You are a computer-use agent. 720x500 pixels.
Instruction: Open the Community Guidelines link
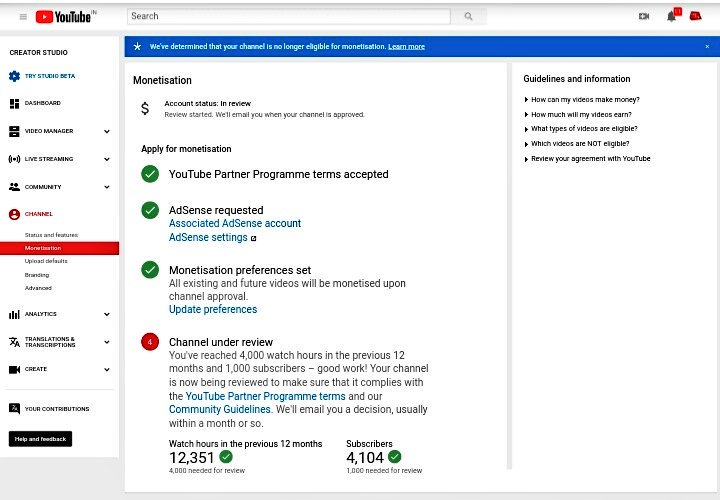tap(220, 409)
